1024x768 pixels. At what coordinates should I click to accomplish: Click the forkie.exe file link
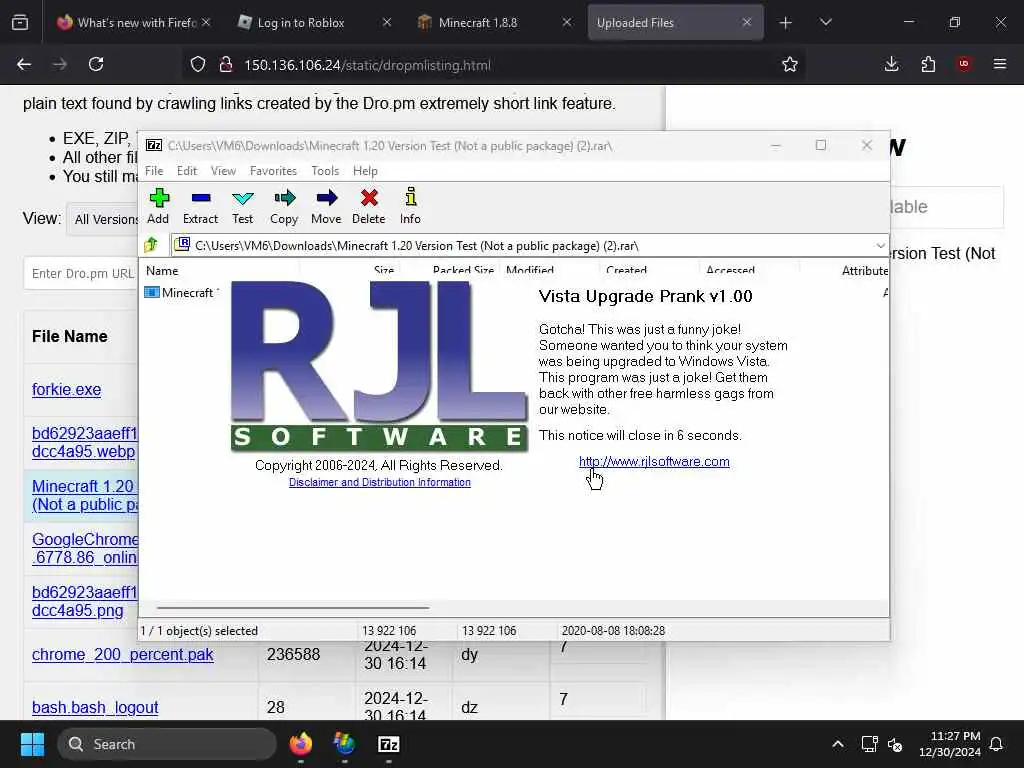coord(67,389)
